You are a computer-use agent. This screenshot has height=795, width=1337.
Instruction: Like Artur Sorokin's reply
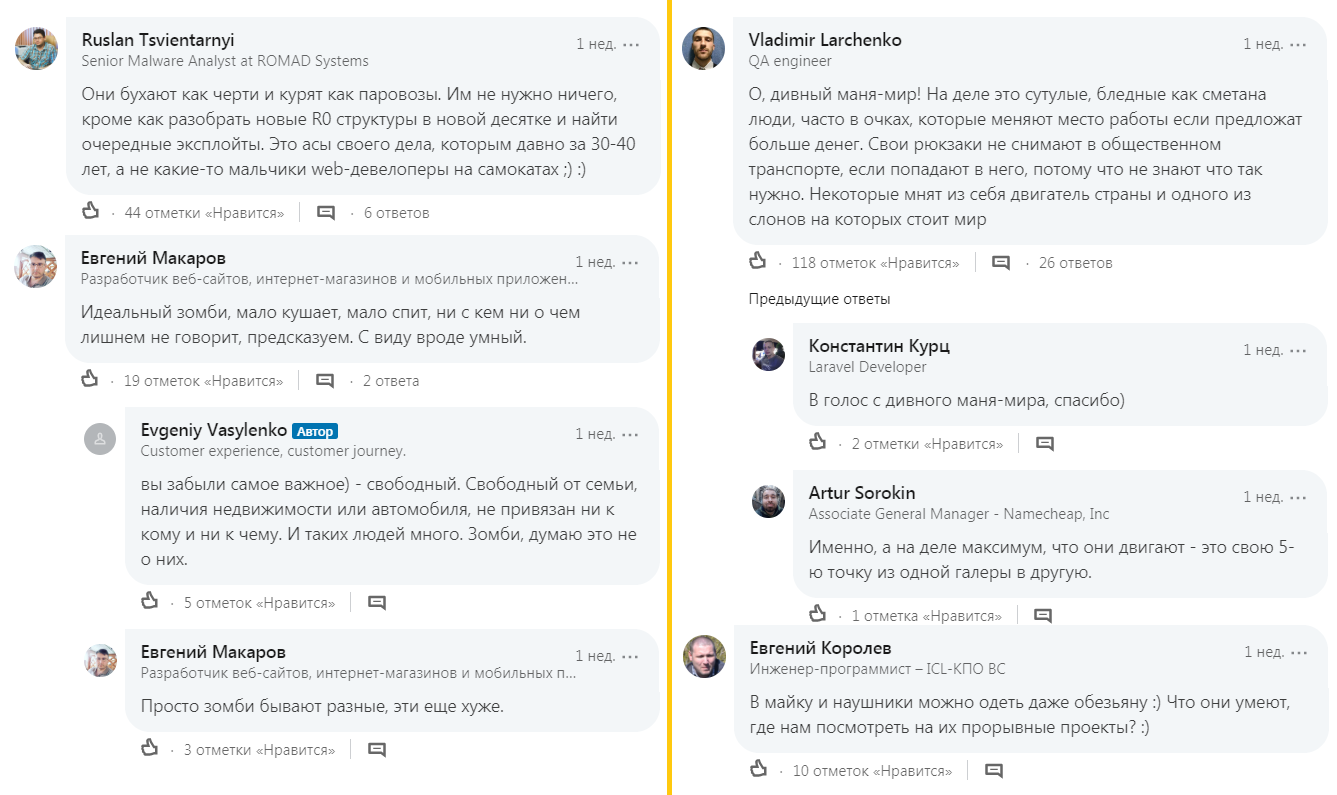[818, 614]
